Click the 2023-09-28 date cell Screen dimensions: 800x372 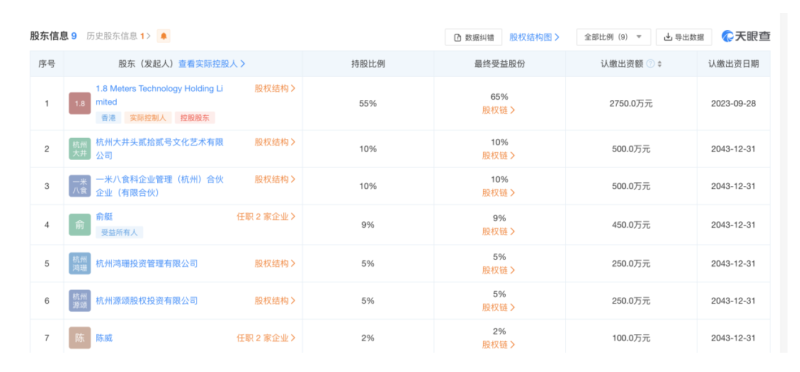click(733, 104)
